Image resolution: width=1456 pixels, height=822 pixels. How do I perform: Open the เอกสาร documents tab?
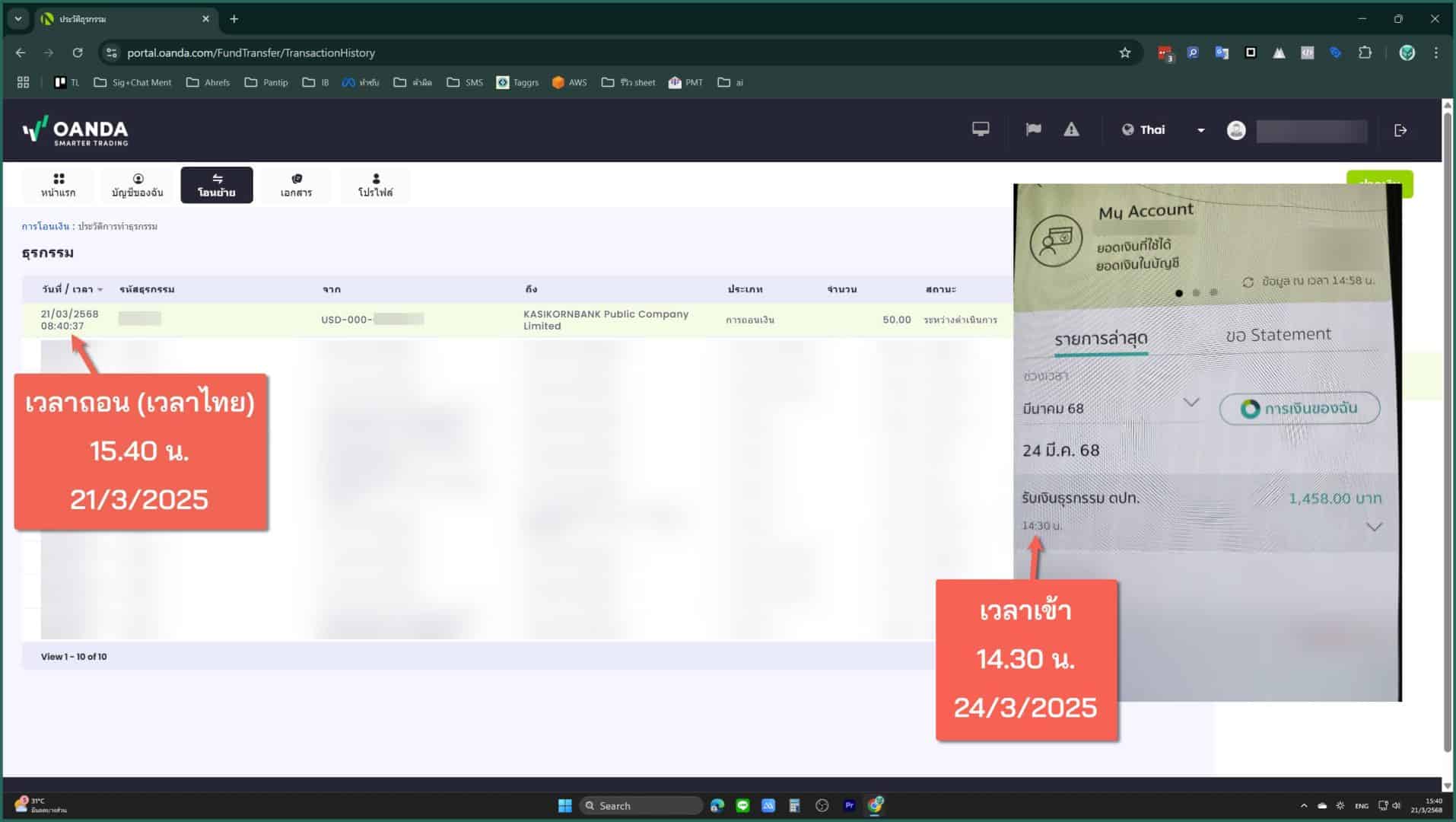point(296,185)
